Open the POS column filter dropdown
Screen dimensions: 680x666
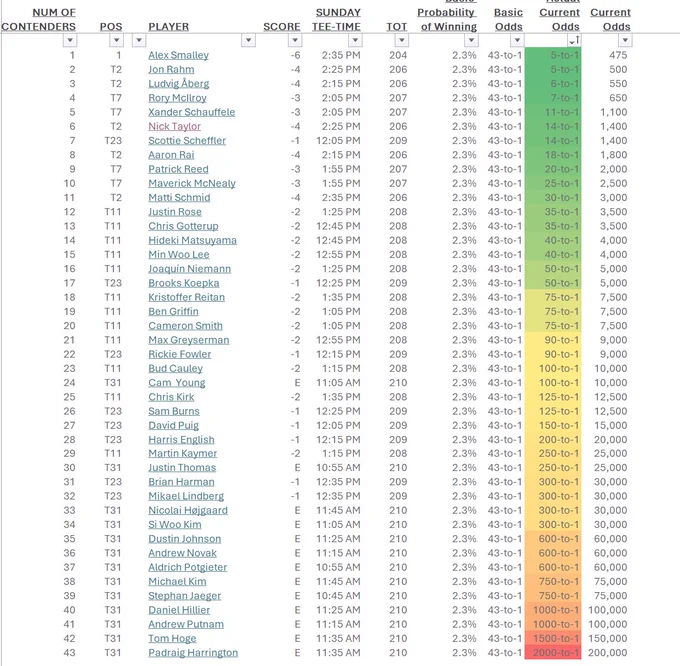116,40
